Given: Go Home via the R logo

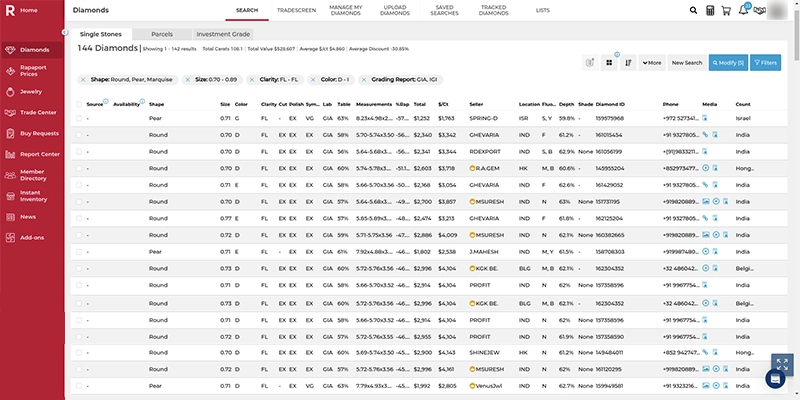Looking at the screenshot, I should (10, 10).
